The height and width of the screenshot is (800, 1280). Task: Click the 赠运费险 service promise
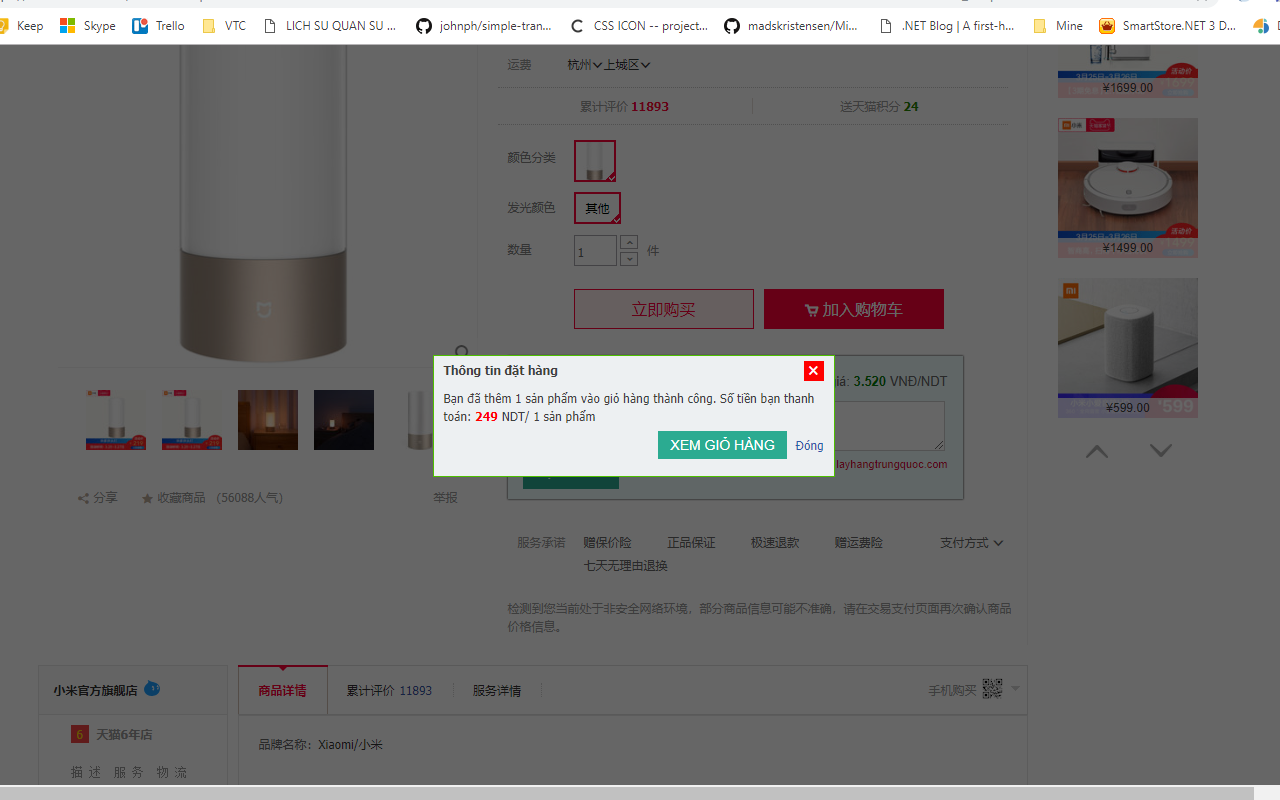coord(859,543)
